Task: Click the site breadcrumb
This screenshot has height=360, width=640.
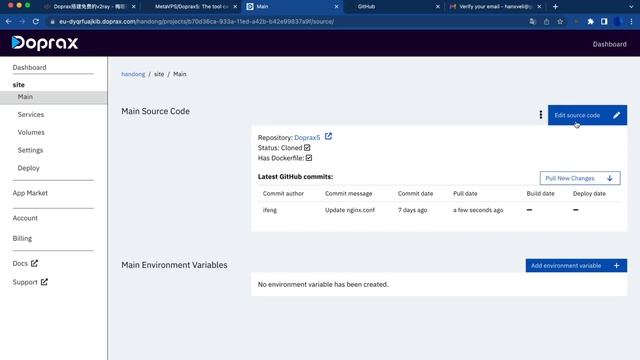Action: coord(159,74)
